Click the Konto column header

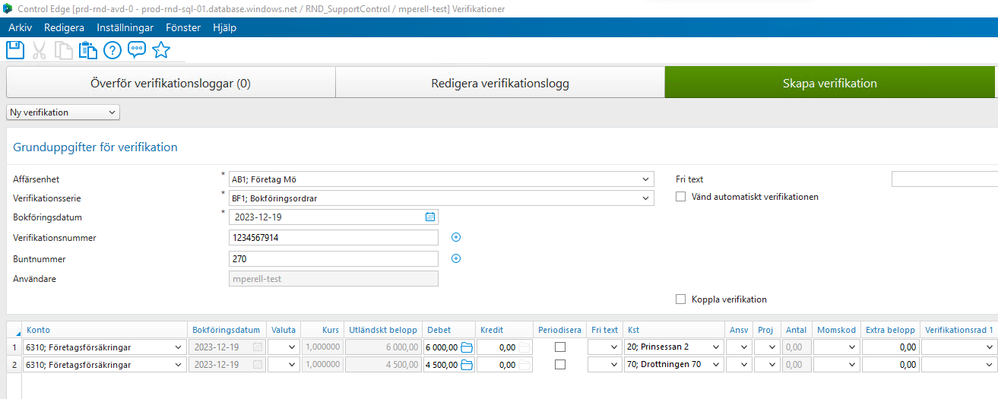click(104, 330)
